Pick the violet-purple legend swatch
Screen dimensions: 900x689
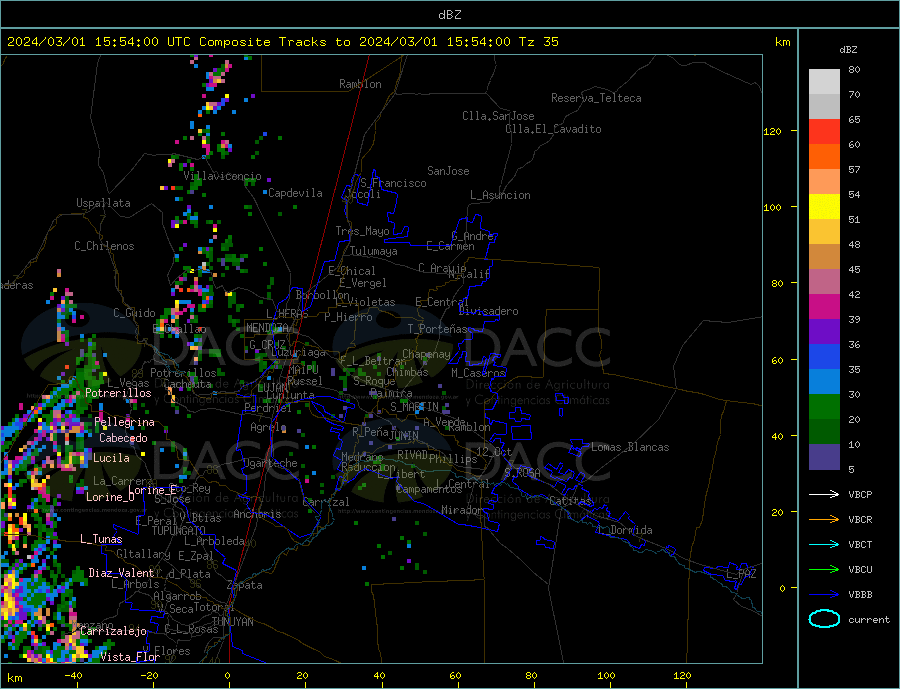(824, 332)
